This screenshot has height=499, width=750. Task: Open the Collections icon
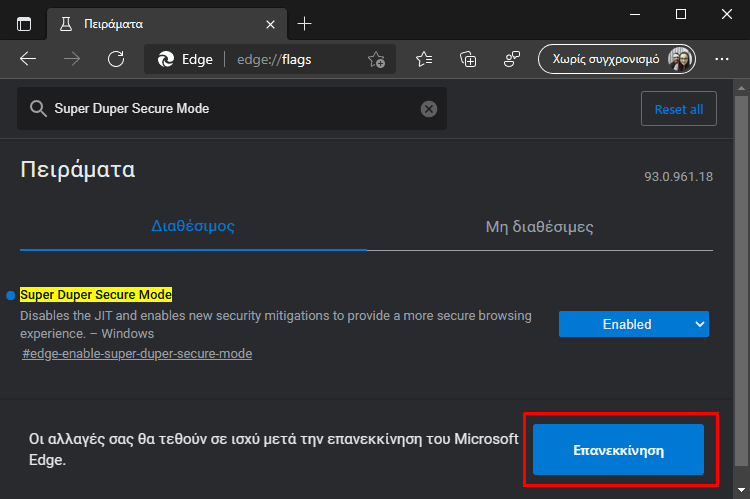pyautogui.click(x=468, y=59)
